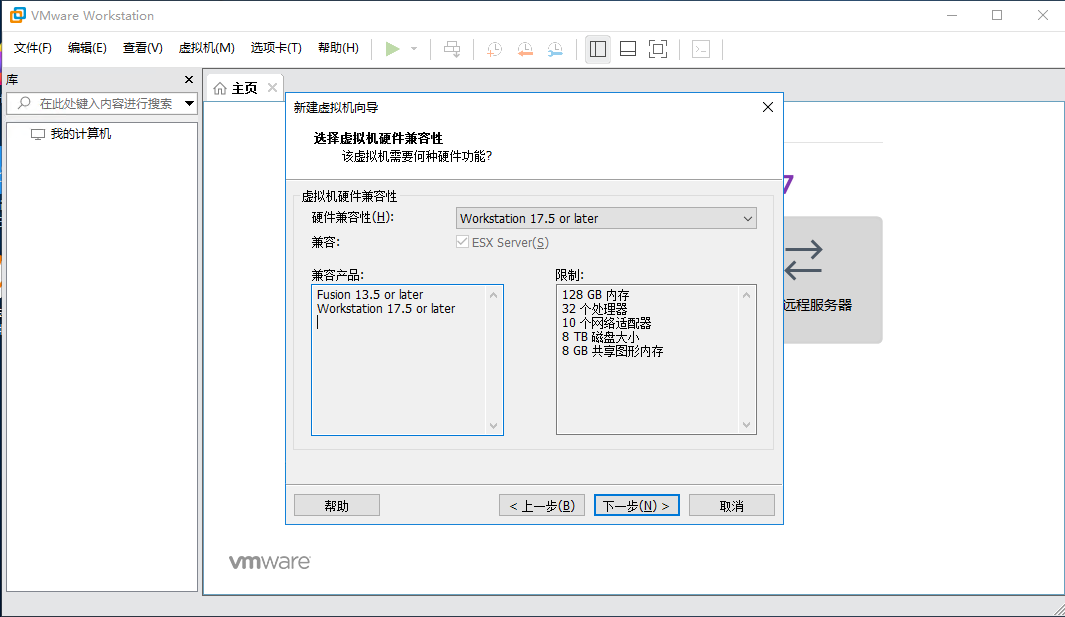Screen dimensions: 1065x617
Task: Click down arrow of 兼容产品 list scrollbar
Action: [494, 426]
